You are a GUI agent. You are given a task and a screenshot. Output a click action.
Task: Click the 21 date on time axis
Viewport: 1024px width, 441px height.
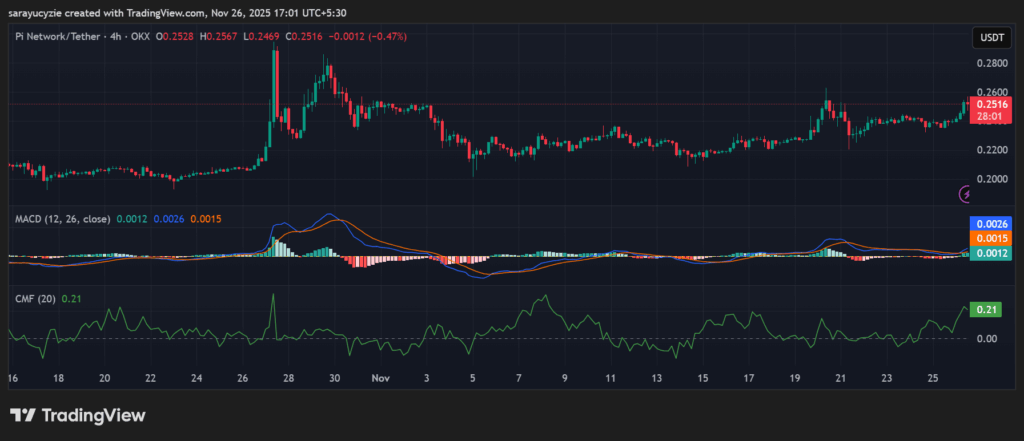[x=841, y=379]
